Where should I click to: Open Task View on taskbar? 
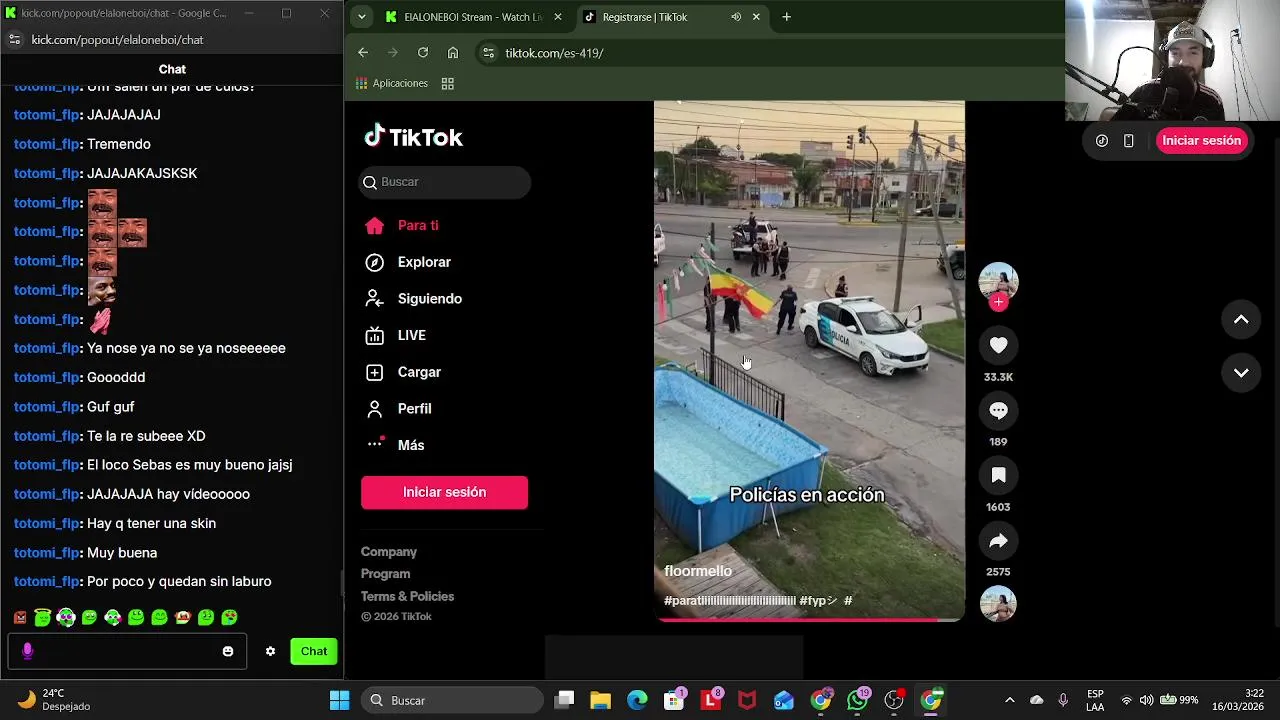[565, 700]
